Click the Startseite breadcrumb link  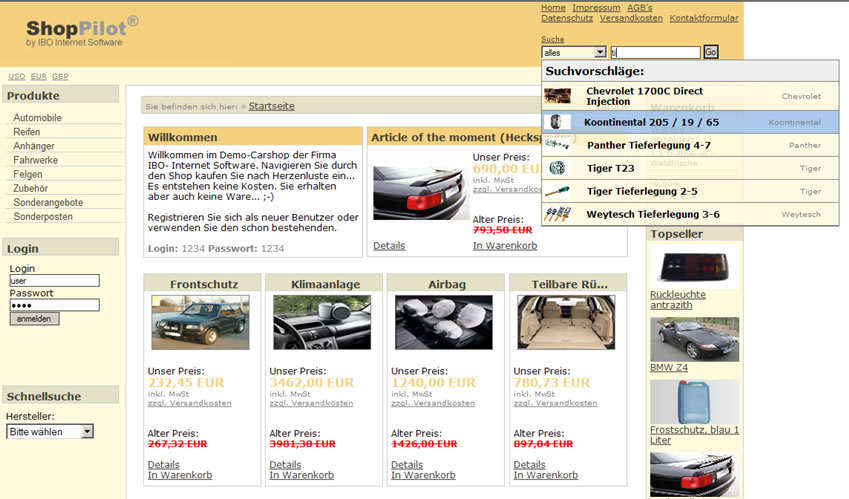271,106
